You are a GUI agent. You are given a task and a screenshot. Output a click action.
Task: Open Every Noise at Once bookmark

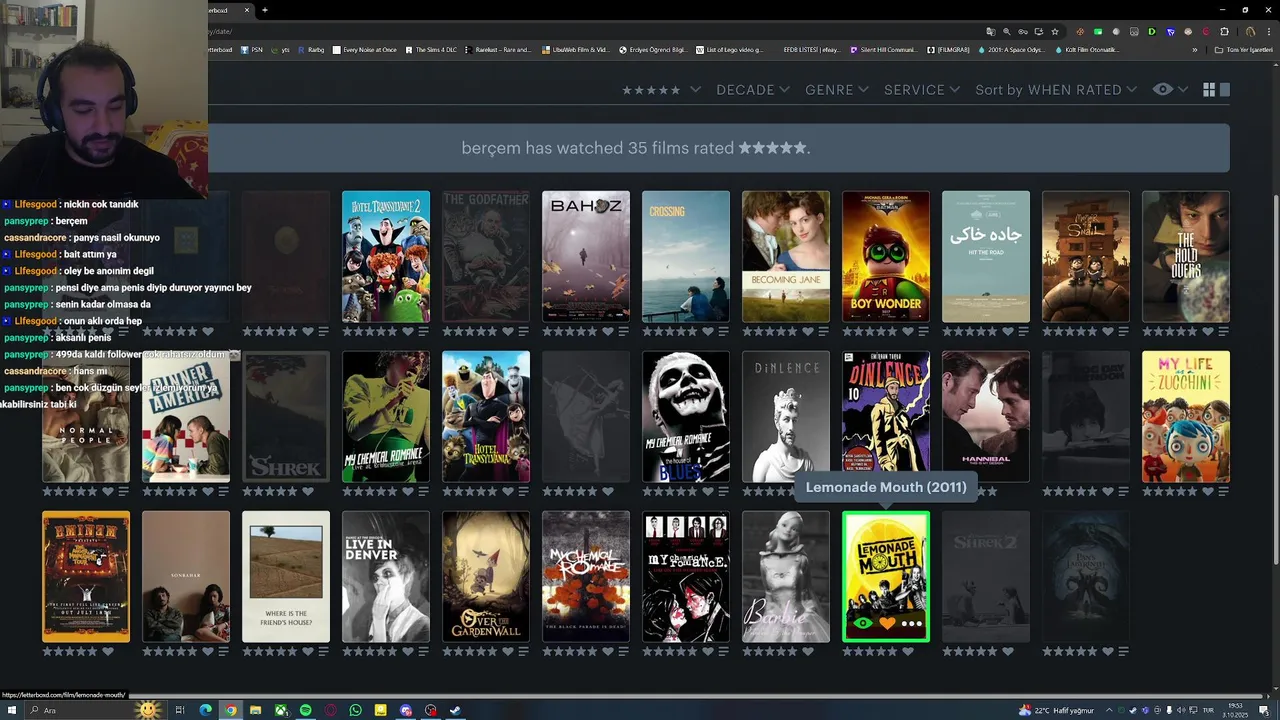tap(364, 50)
